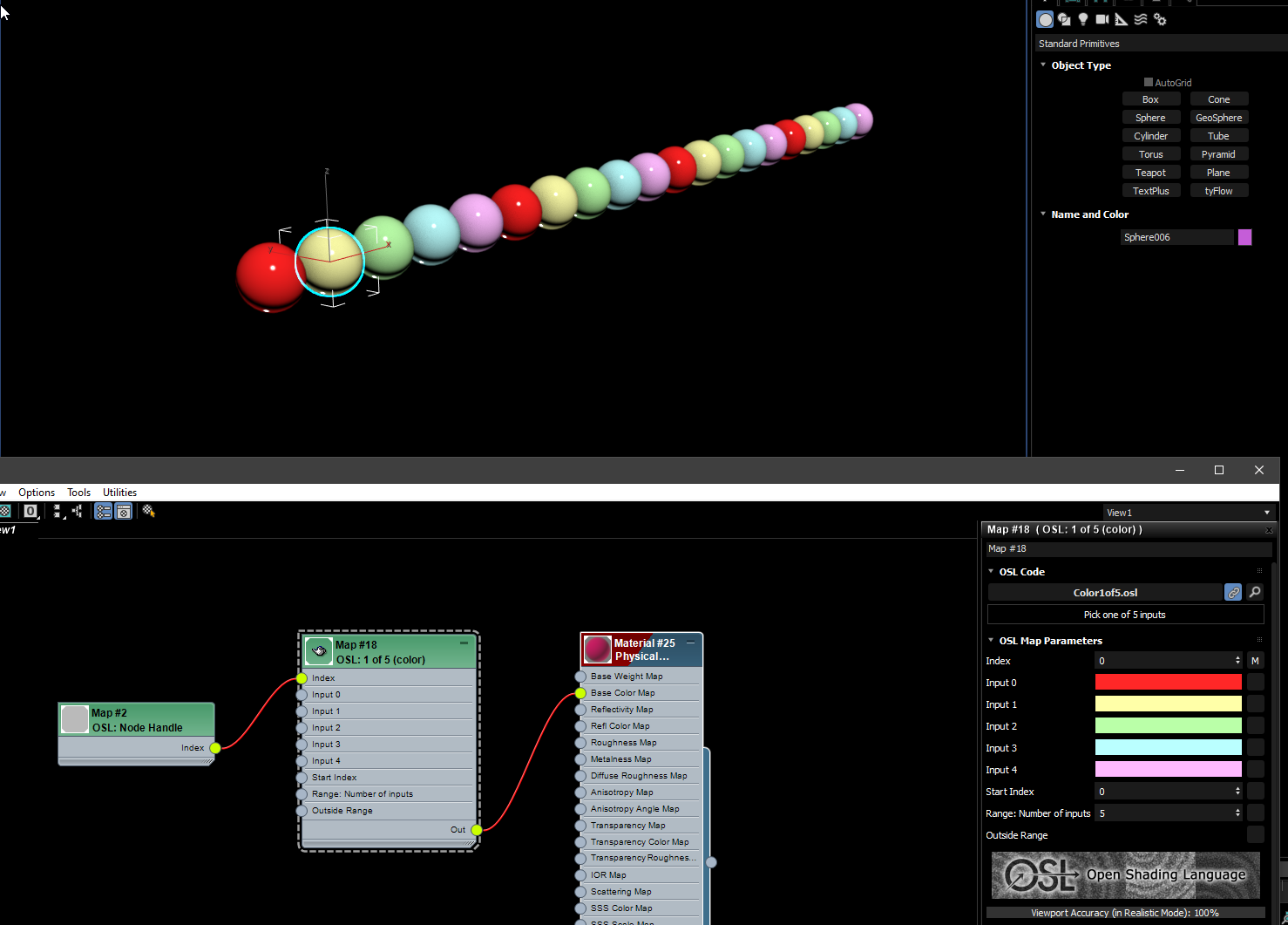Open the Cameras creation category
The image size is (1288, 925).
1102,18
